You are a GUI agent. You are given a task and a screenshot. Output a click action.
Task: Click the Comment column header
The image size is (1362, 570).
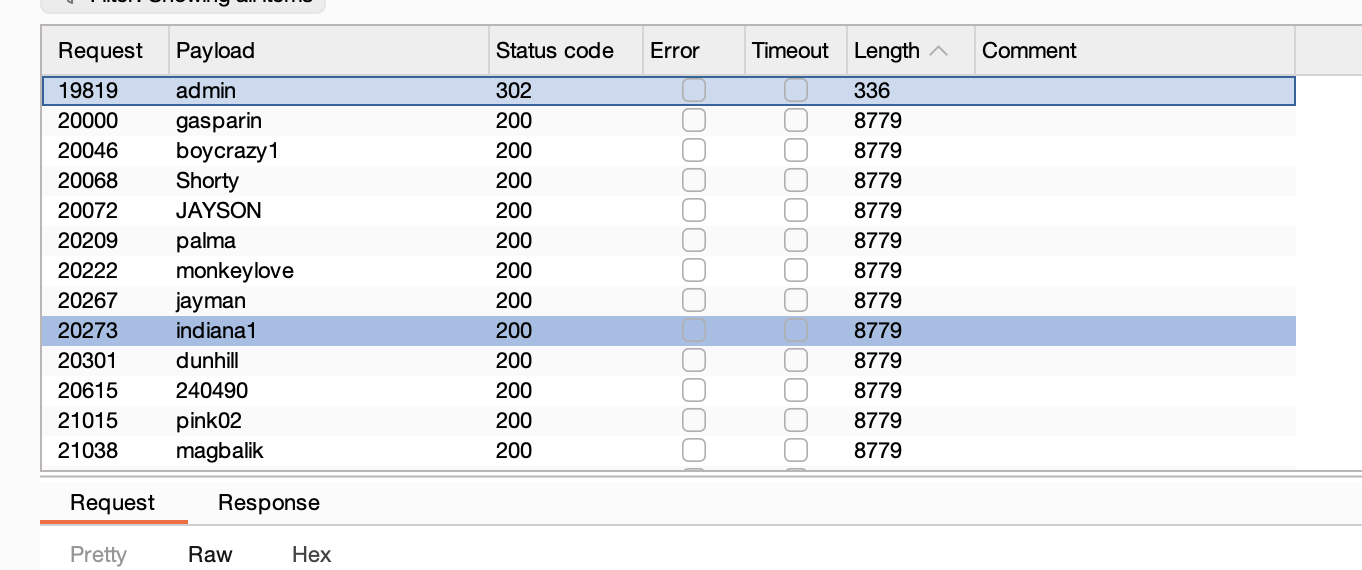click(1029, 51)
